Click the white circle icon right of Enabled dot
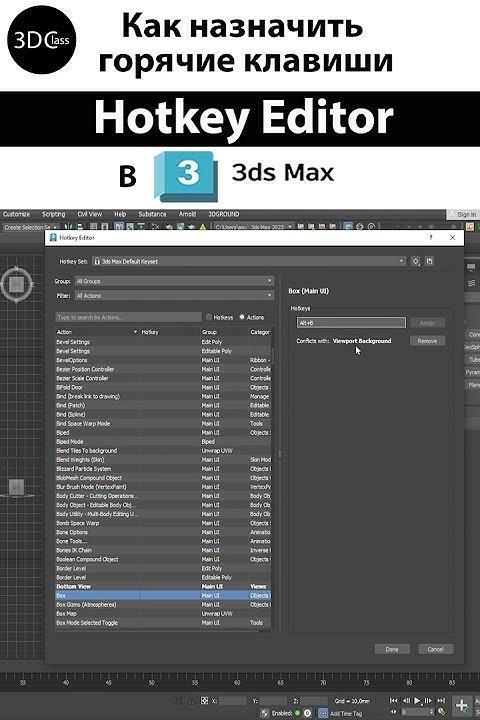Image resolution: width=480 pixels, height=720 pixels. [307, 713]
